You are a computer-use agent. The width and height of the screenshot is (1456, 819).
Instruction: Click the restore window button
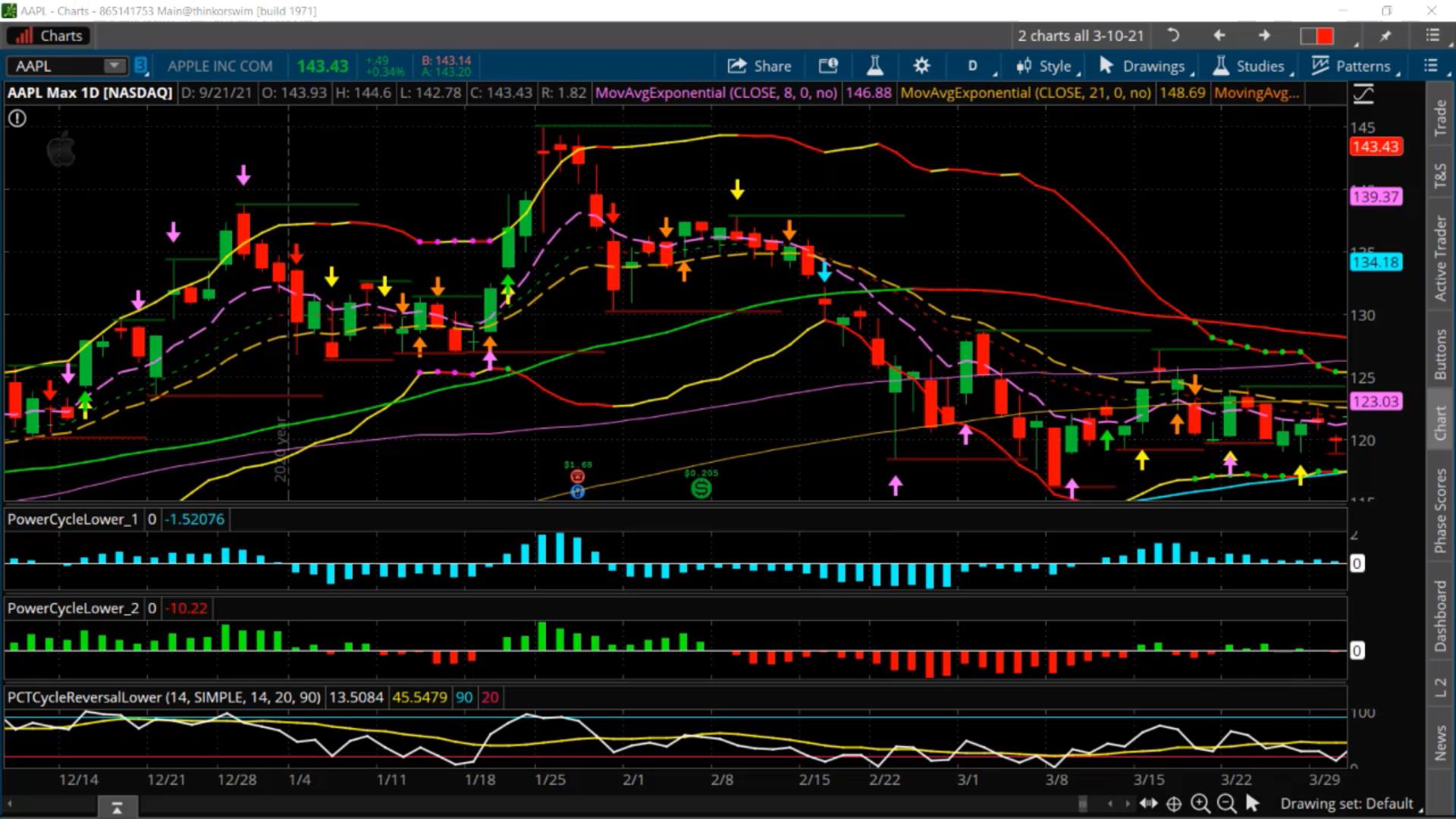click(1387, 11)
